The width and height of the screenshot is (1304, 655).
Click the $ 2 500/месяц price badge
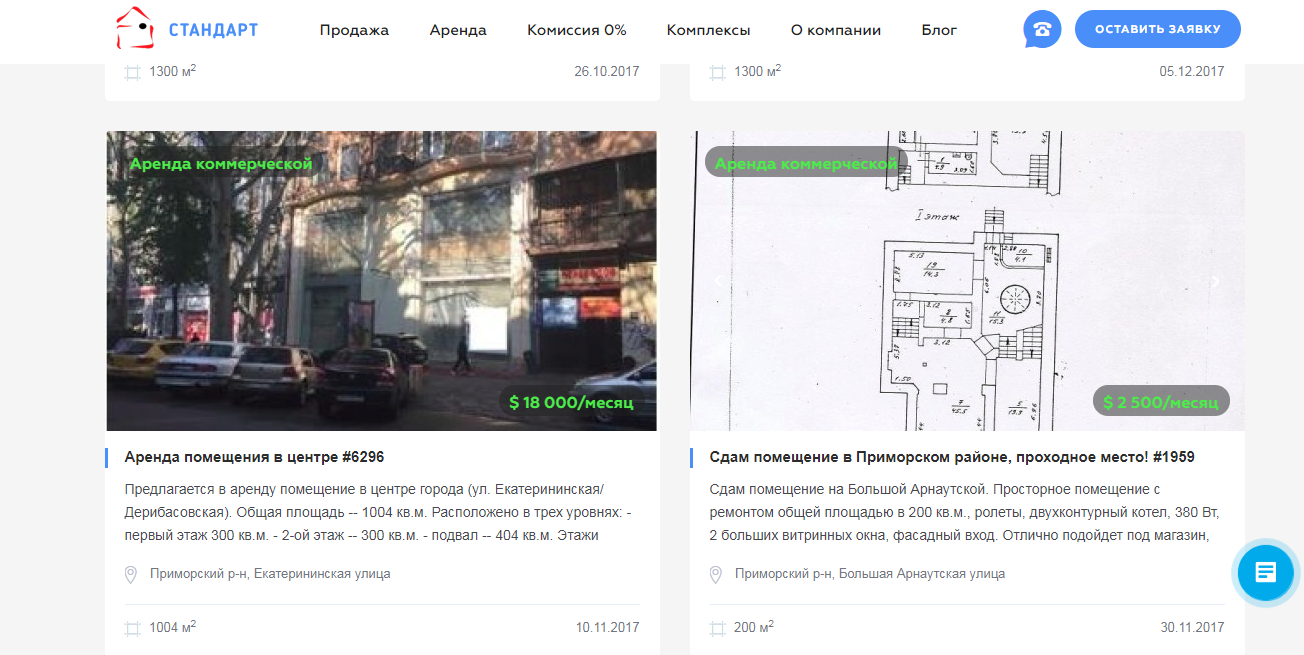click(1160, 402)
